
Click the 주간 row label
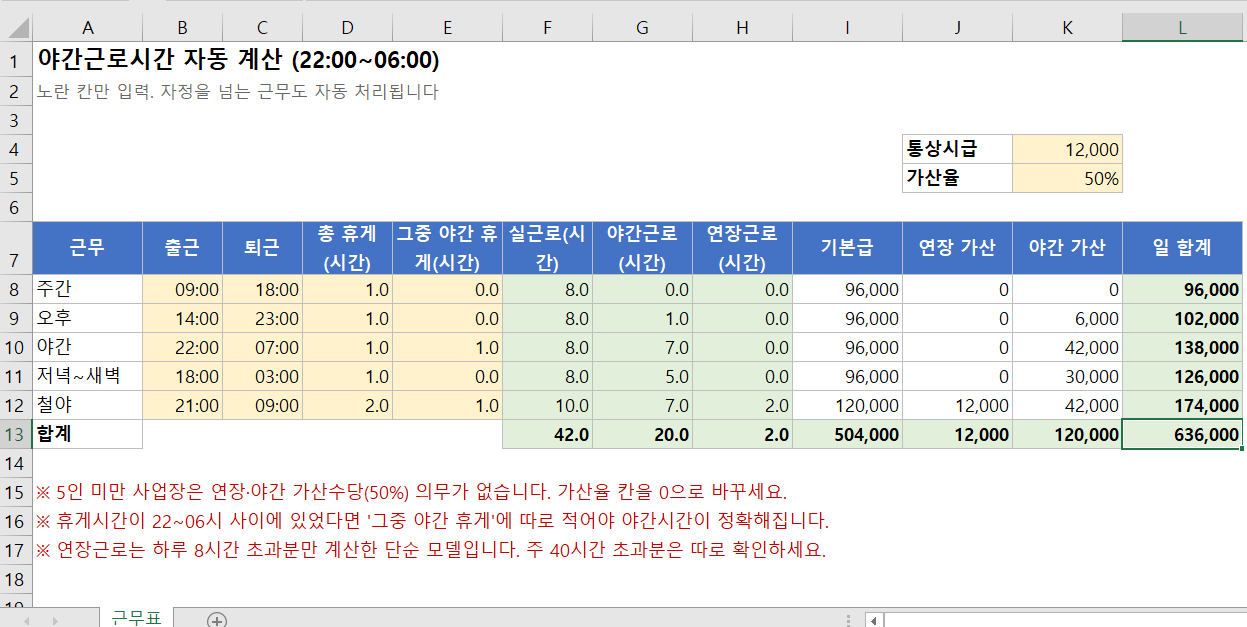tap(88, 290)
